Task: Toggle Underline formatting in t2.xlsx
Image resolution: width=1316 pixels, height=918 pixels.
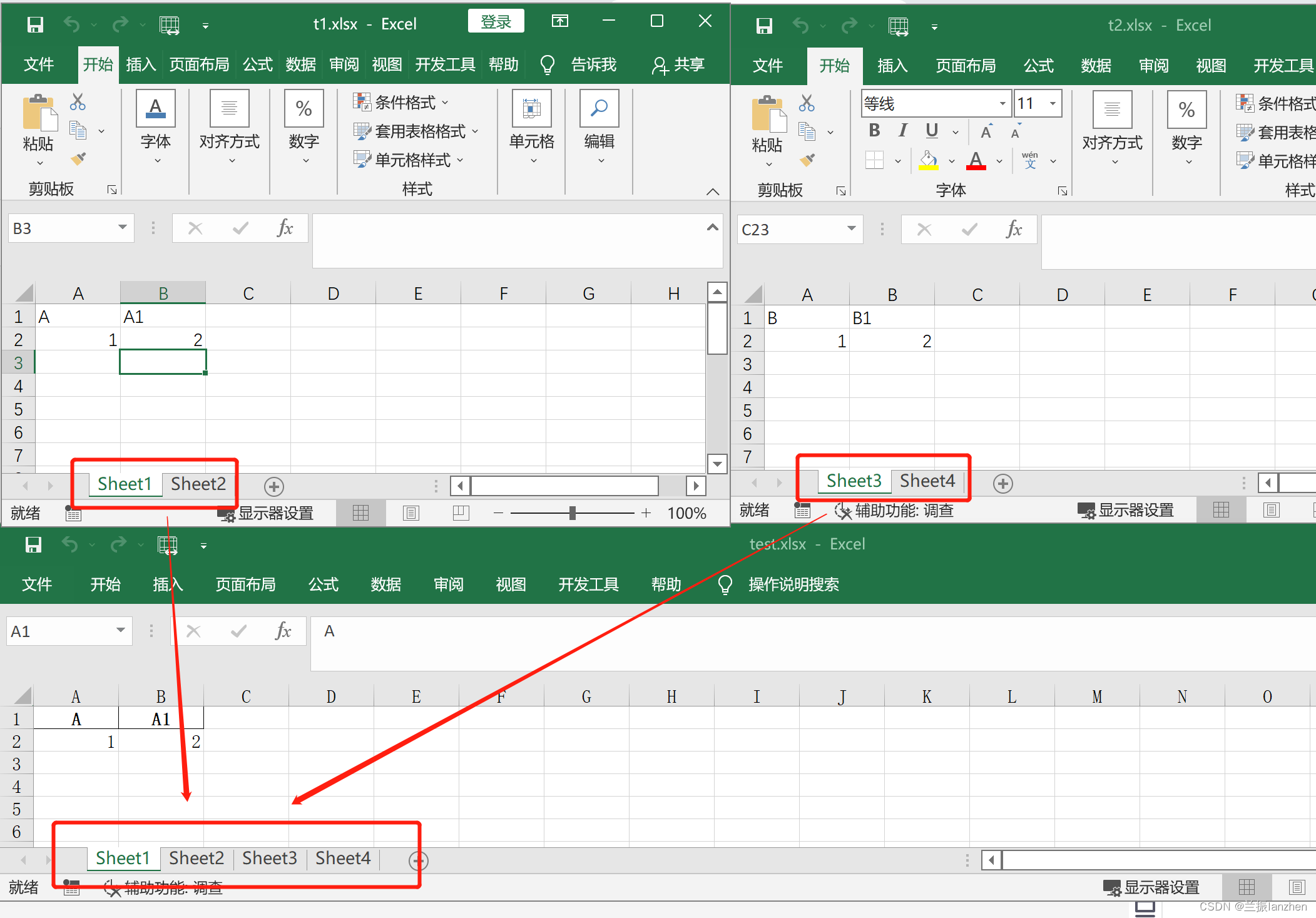Action: (931, 130)
